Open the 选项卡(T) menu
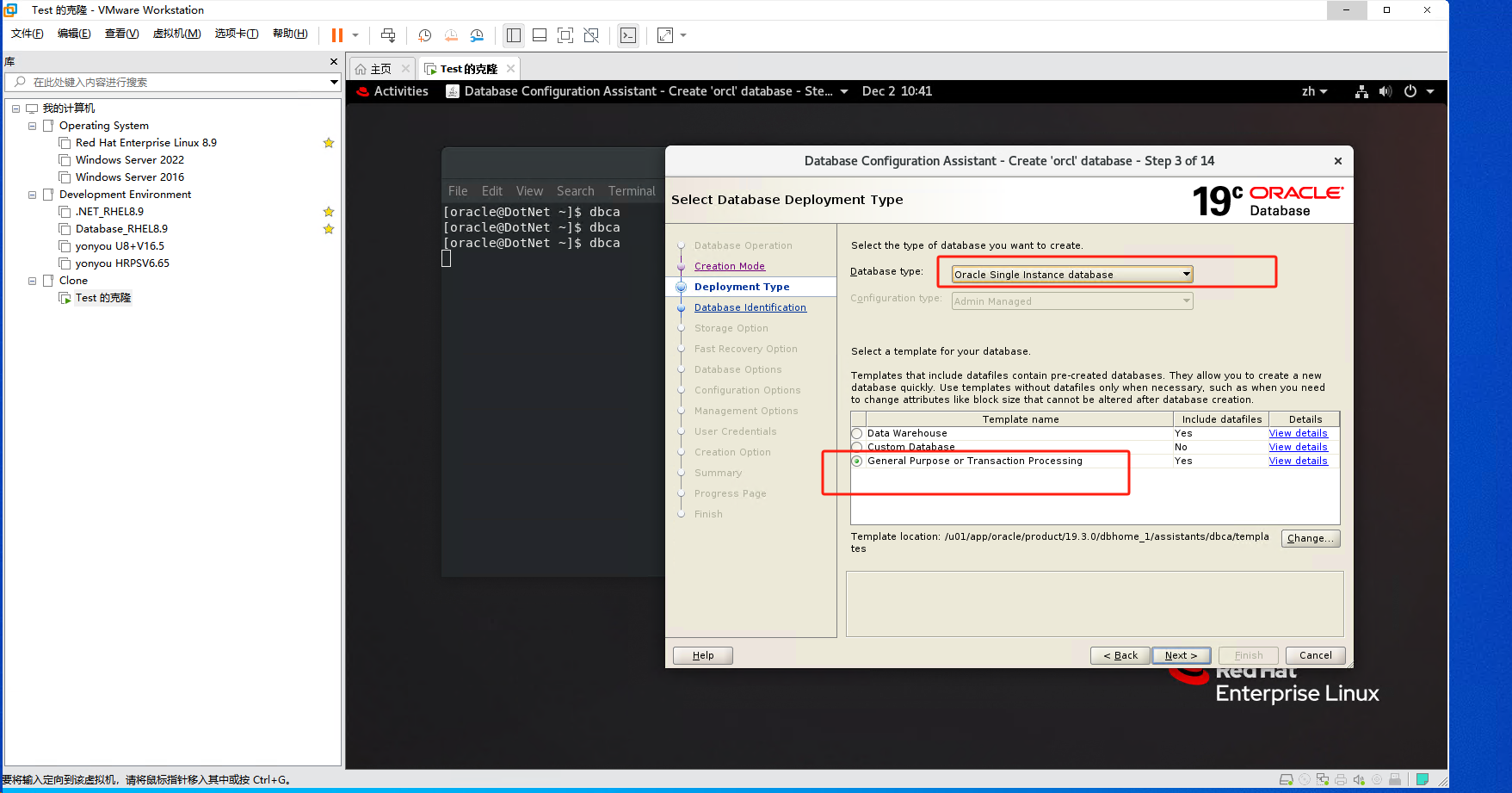Screen dimensions: 1512x793 (237, 34)
